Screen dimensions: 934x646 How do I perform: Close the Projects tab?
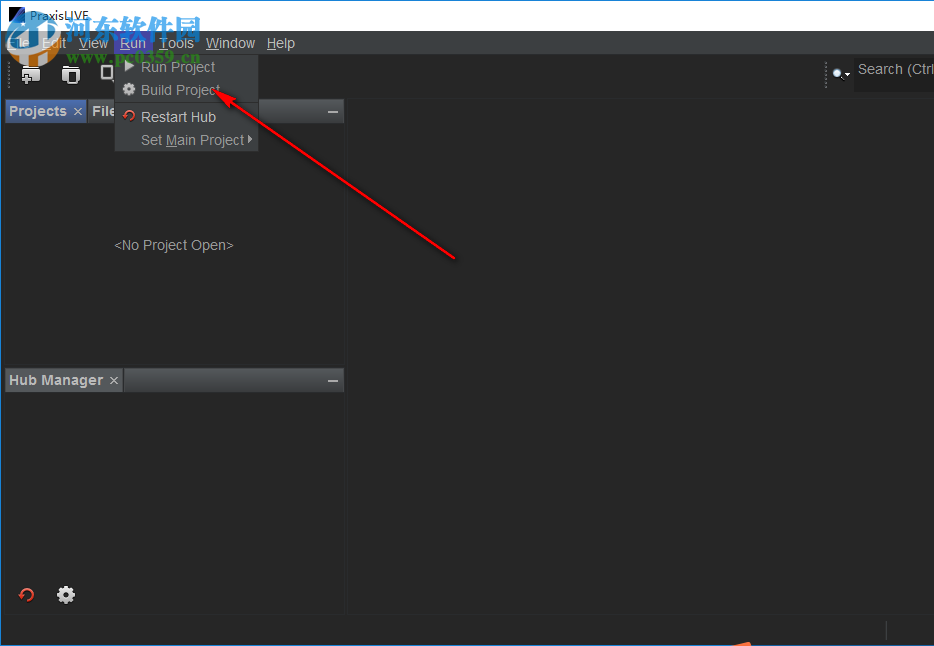[77, 111]
